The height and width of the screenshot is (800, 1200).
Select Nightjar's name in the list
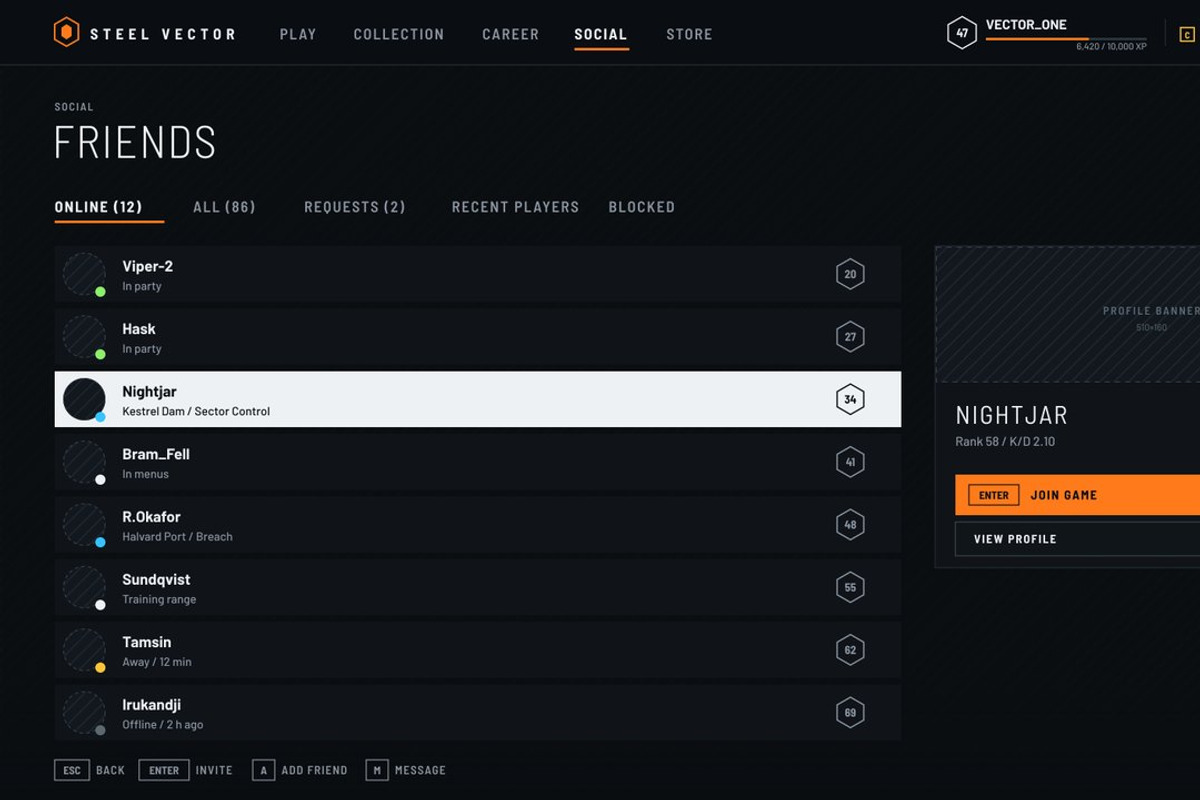click(149, 391)
